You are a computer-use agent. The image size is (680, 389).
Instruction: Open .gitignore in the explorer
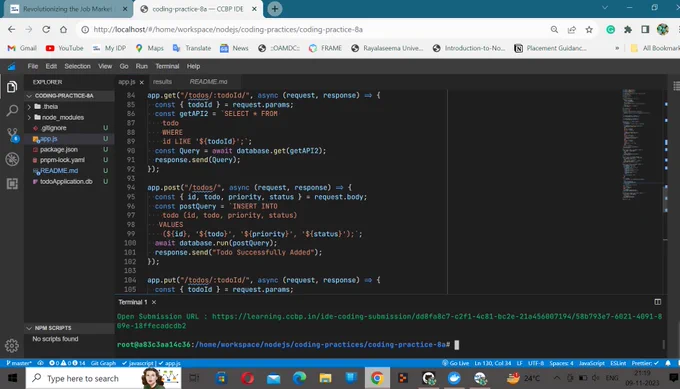point(53,128)
